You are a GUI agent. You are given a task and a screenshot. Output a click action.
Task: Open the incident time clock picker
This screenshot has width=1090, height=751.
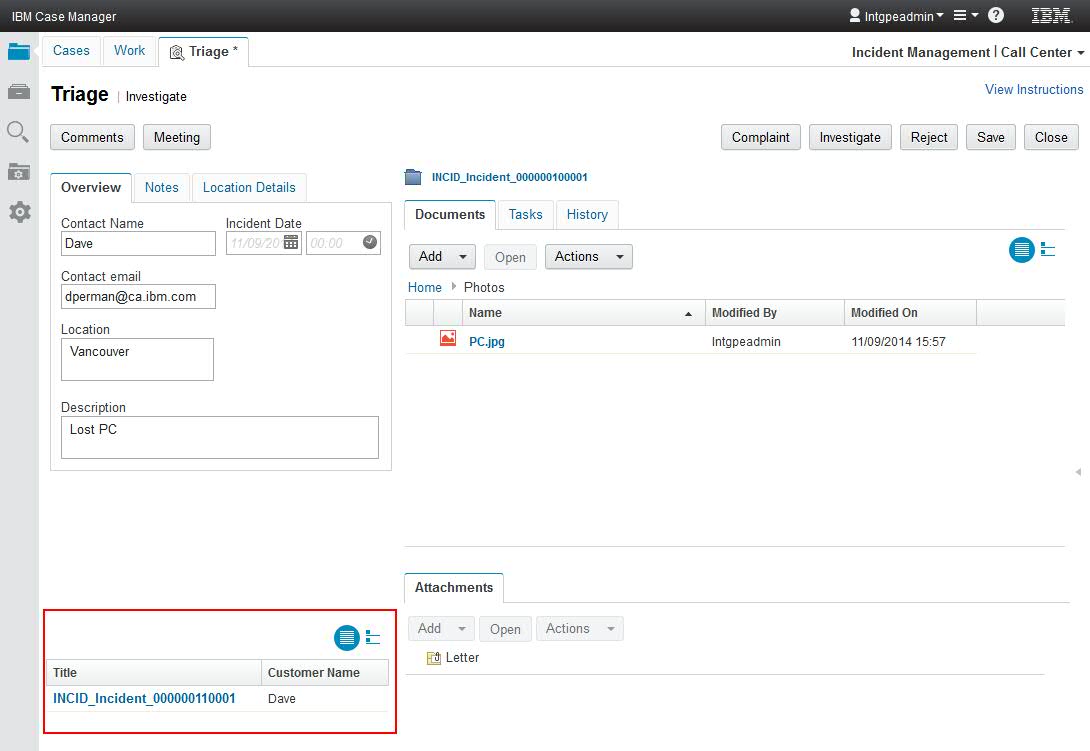(370, 242)
